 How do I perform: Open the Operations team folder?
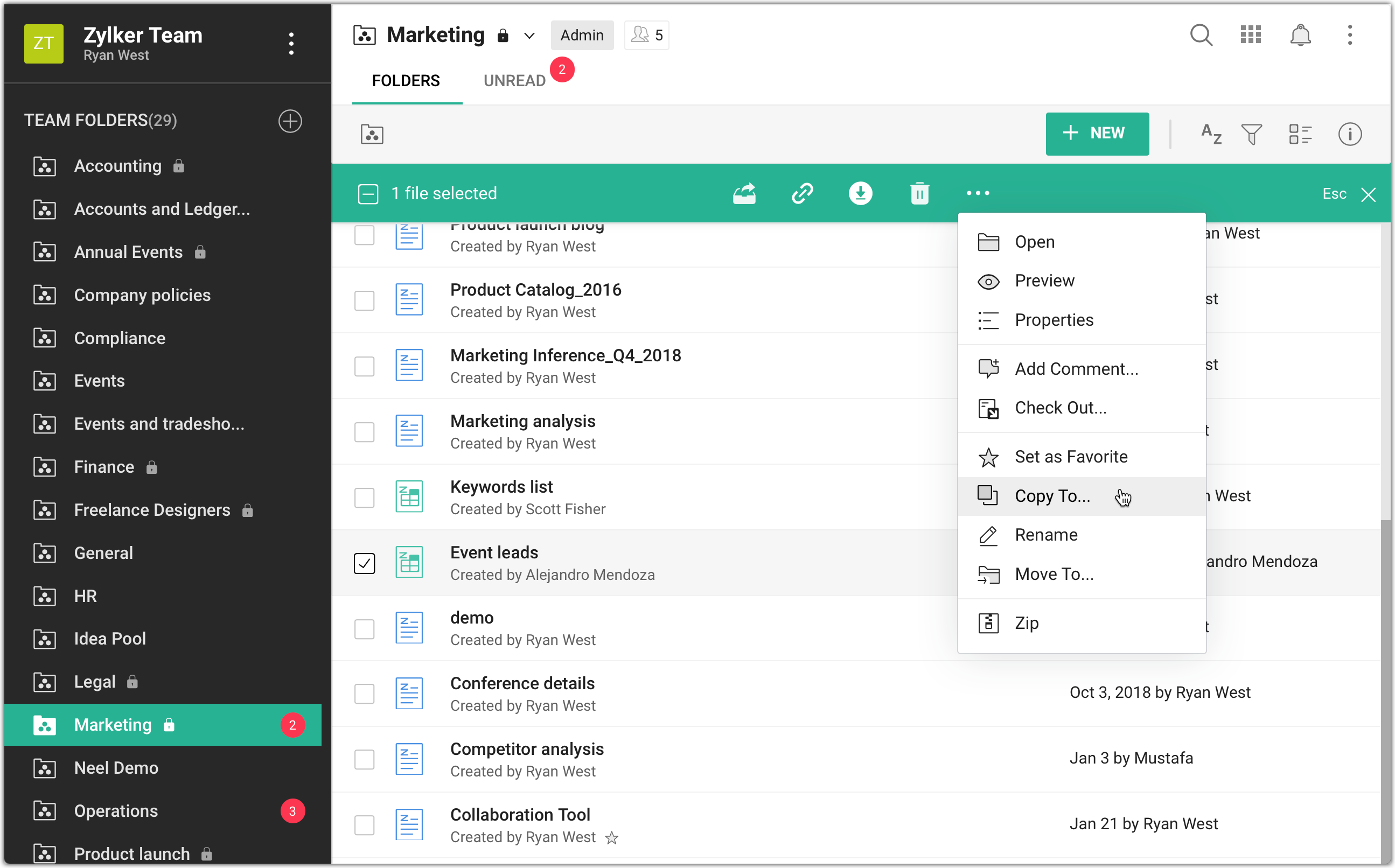116,810
